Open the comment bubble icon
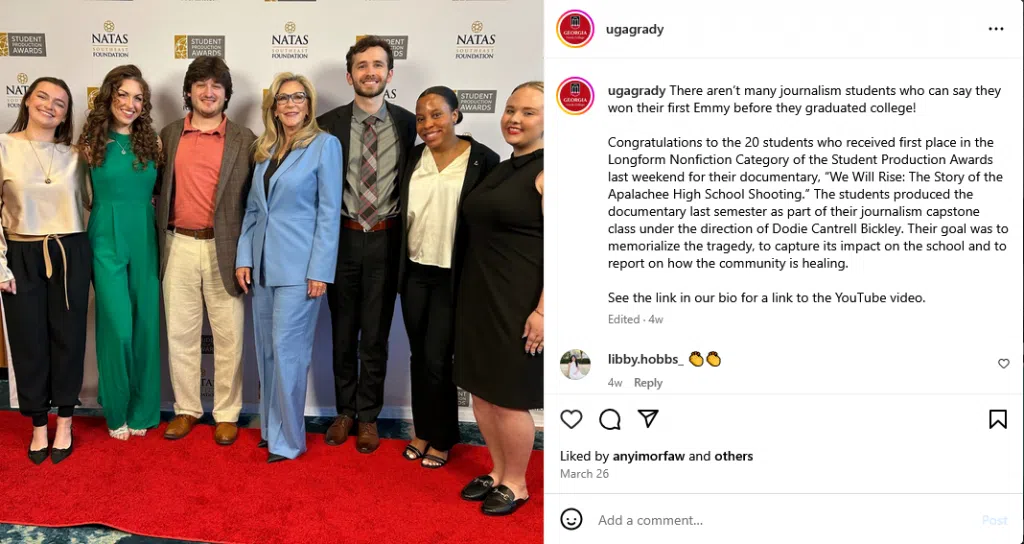1024x544 pixels. coord(609,419)
